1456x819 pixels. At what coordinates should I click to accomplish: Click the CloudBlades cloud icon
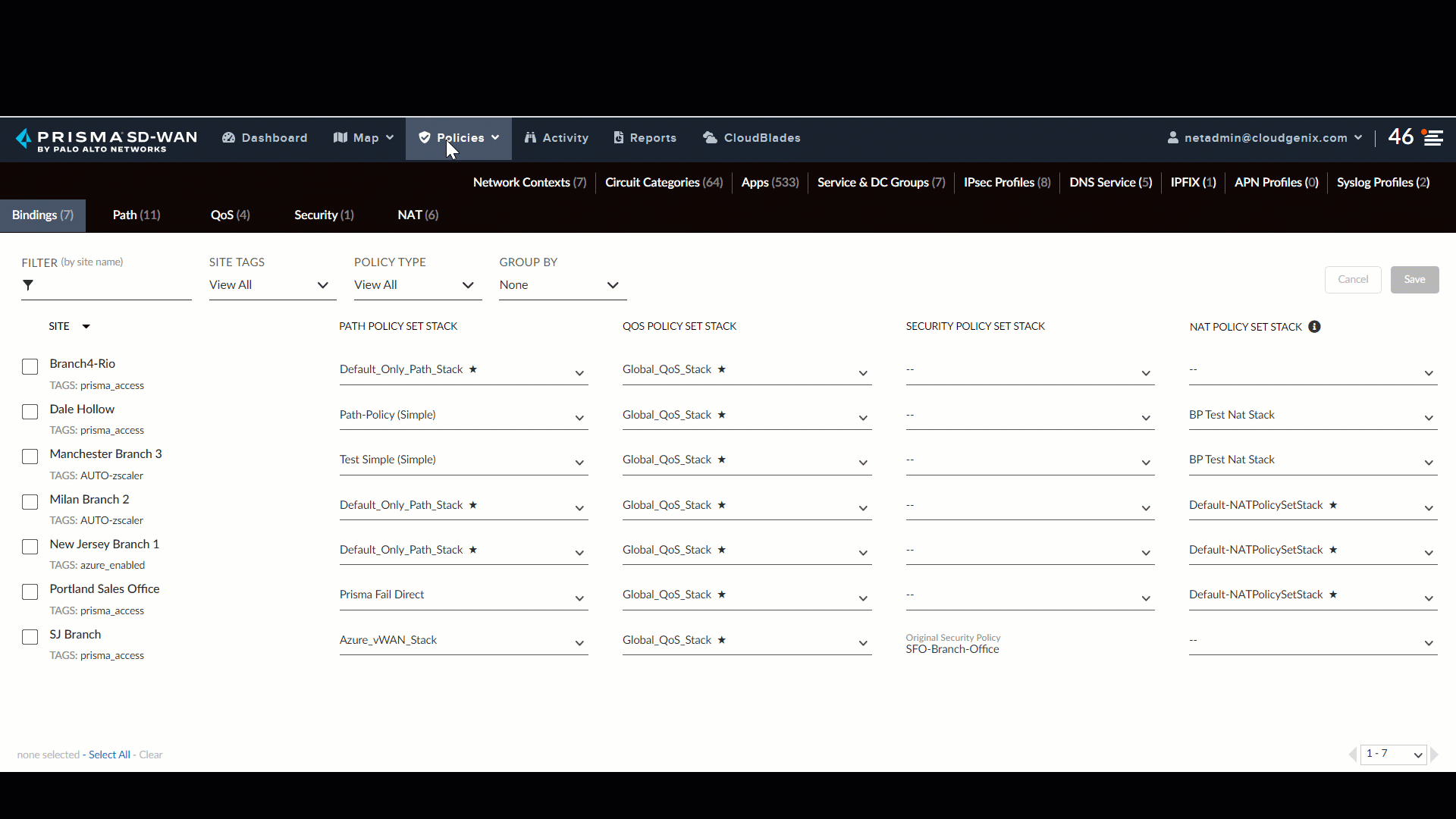pos(710,138)
